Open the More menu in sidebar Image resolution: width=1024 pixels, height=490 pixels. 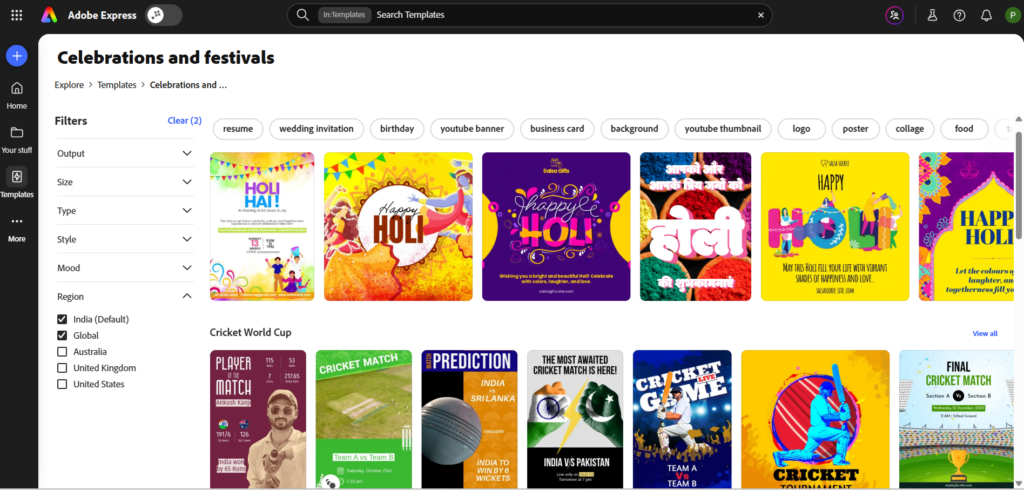16,228
